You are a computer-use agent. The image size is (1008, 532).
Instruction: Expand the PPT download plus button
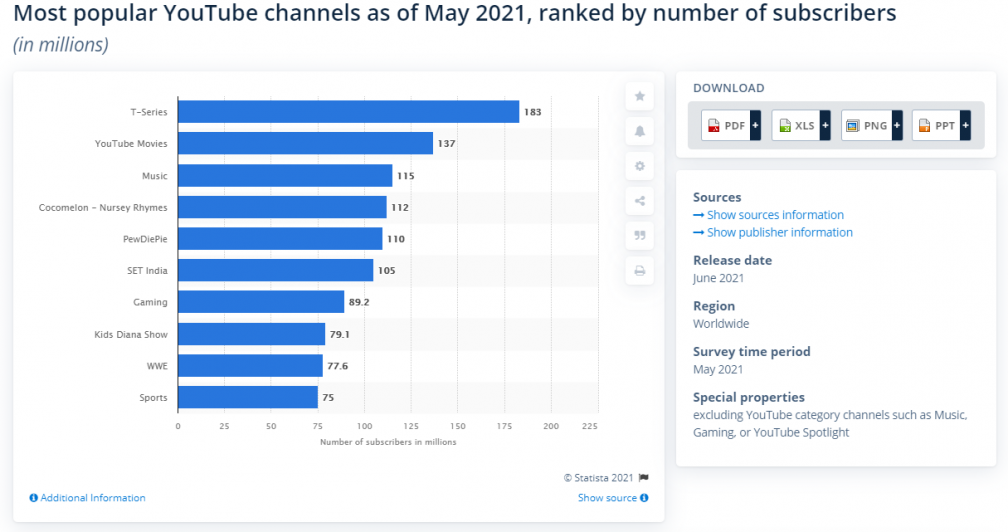966,126
